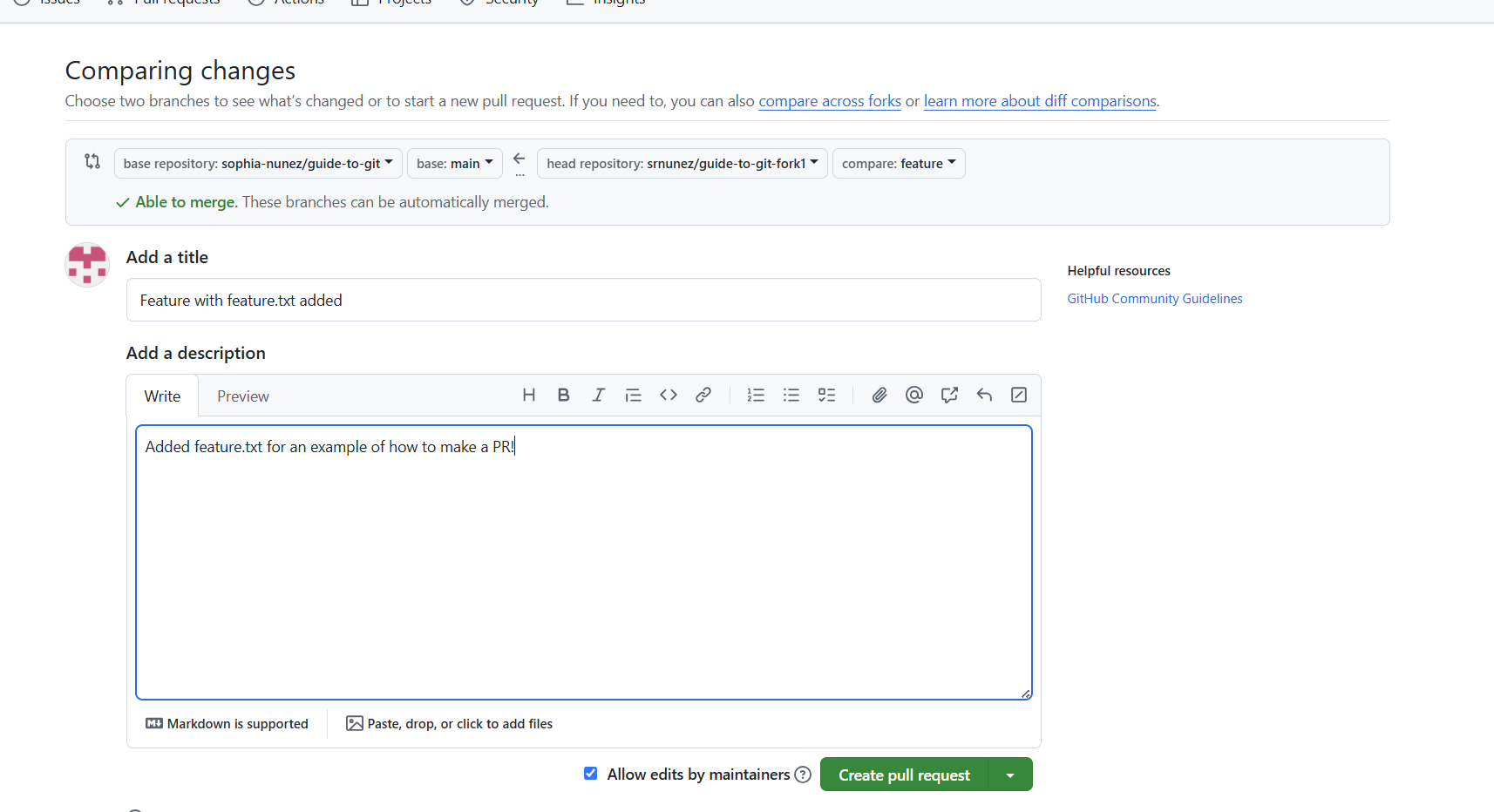
Task: Attach a file using the paperclip icon
Action: pos(879,395)
